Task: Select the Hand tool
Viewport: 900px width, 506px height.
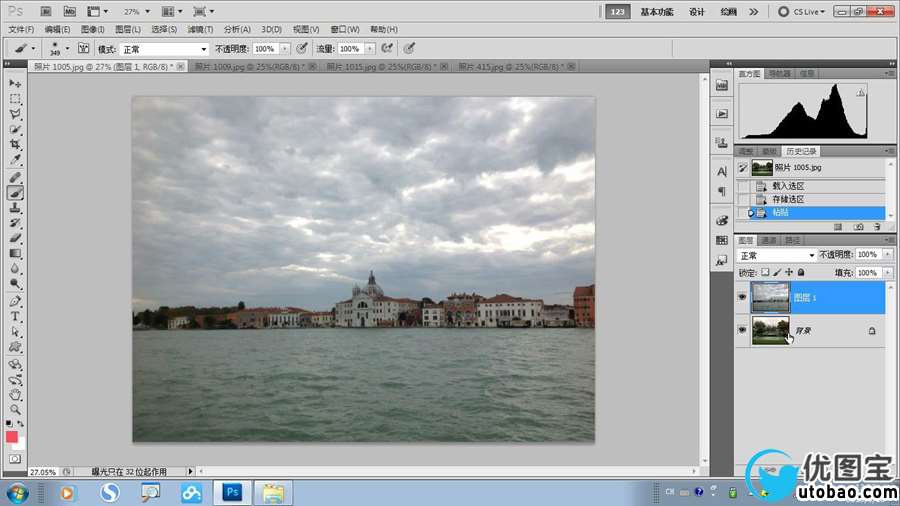Action: click(x=15, y=395)
